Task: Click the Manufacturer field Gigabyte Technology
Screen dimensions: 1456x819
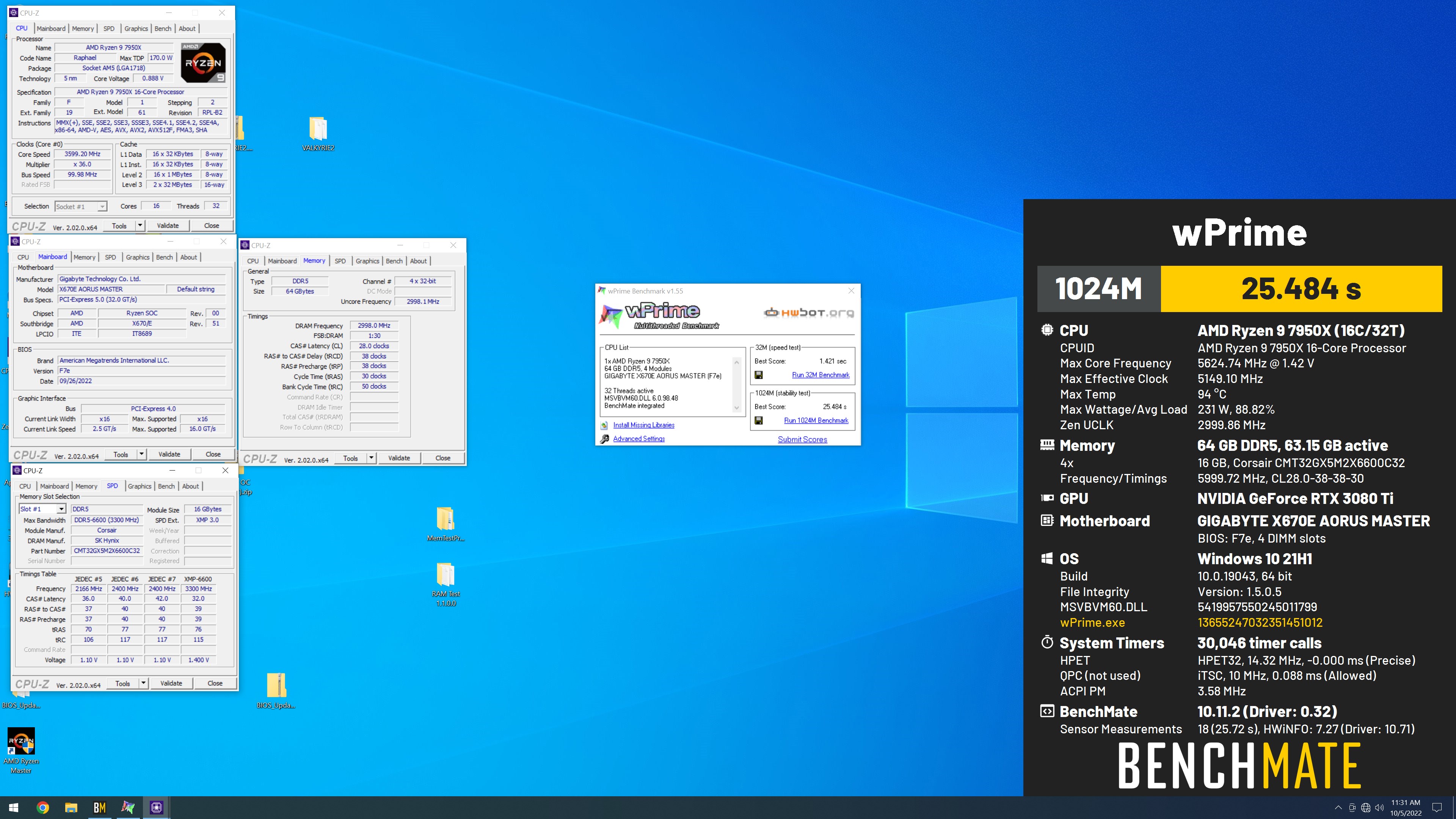Action: tap(142, 279)
